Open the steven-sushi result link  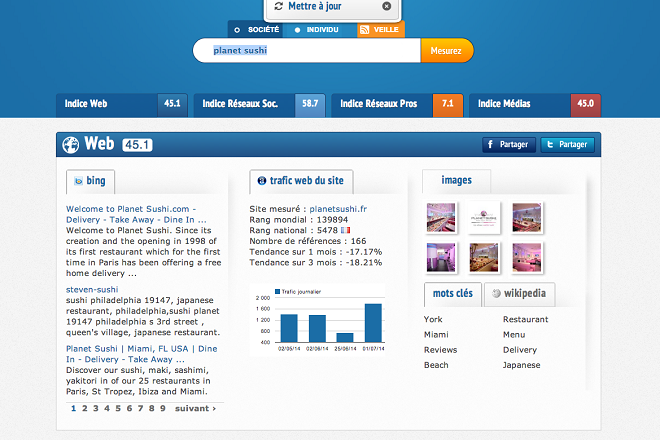coord(92,290)
